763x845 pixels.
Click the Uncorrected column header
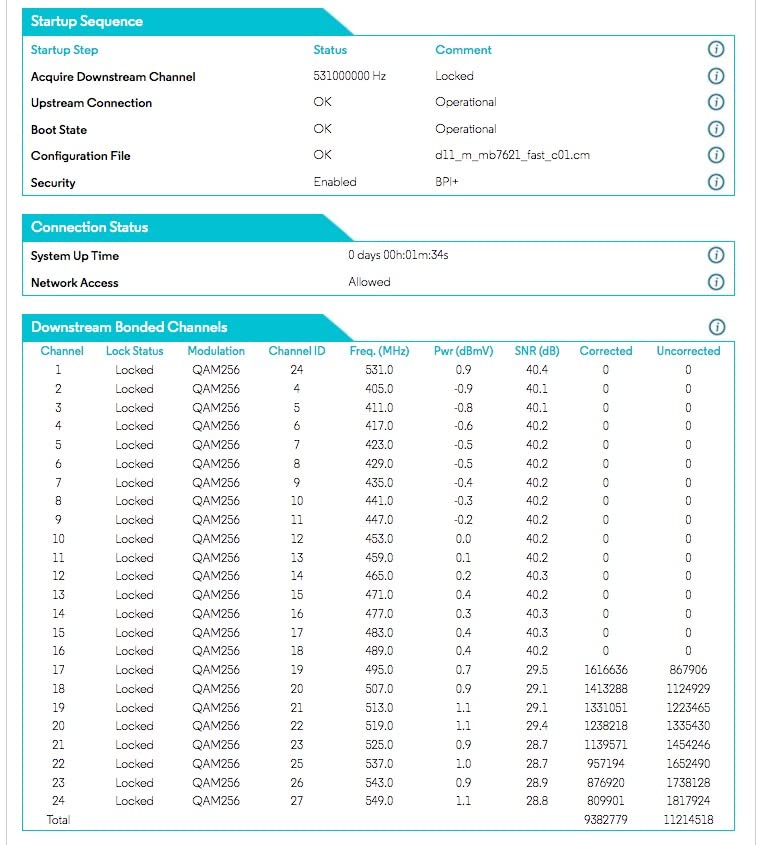point(688,351)
